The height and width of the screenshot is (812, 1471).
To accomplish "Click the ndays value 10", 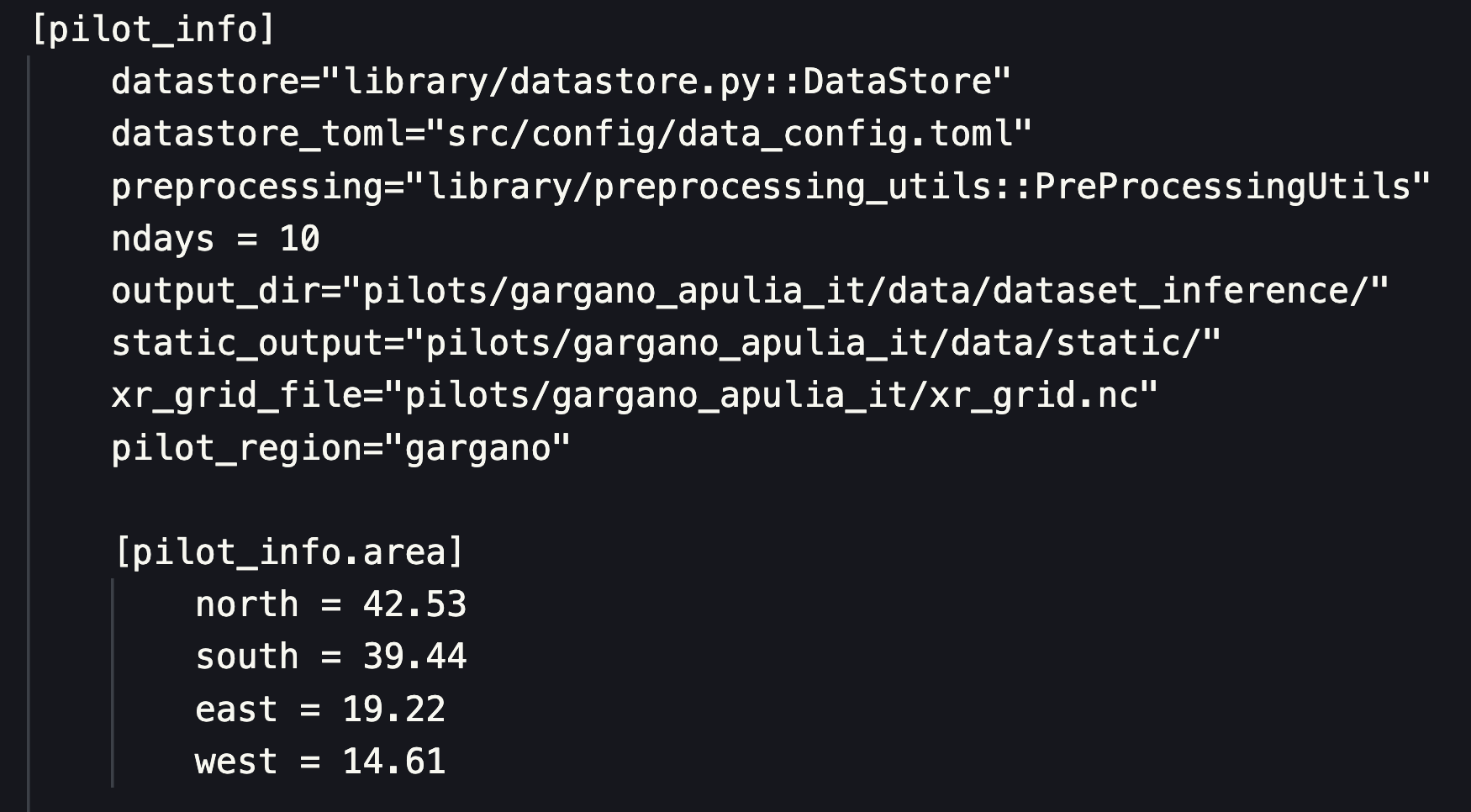I will tap(299, 239).
